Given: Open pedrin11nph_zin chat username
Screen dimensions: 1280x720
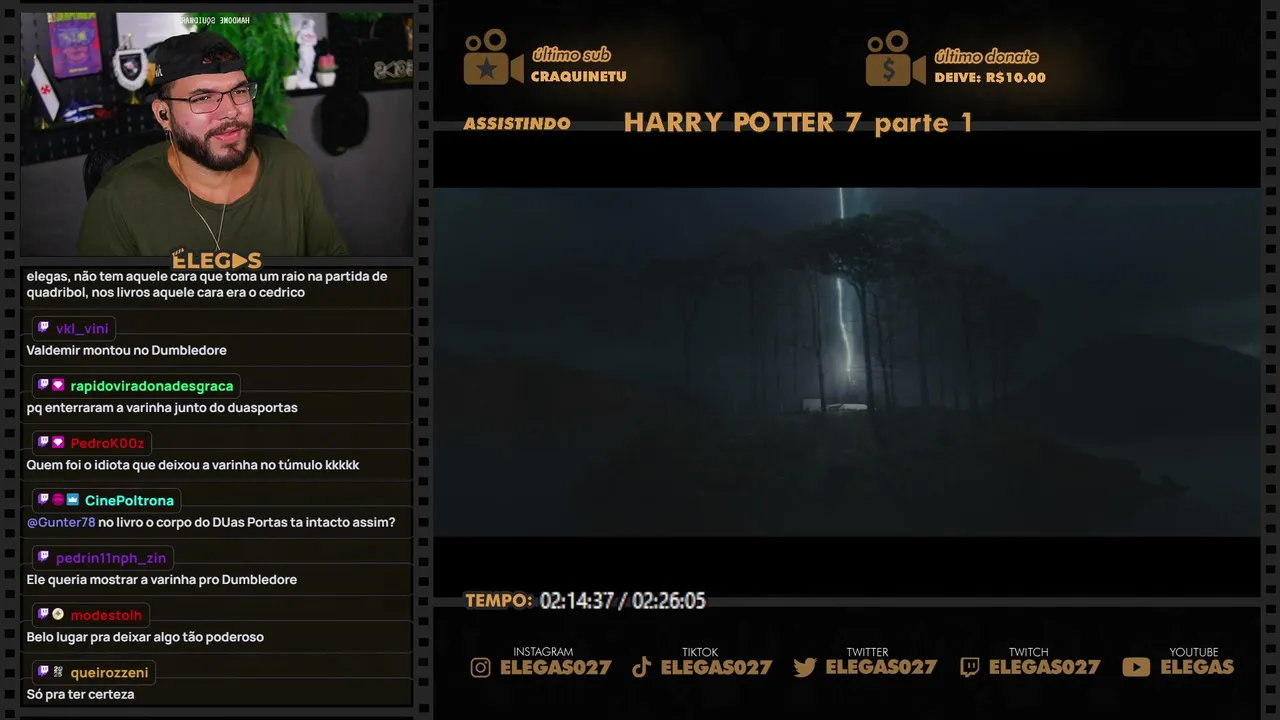Looking at the screenshot, I should click(111, 558).
